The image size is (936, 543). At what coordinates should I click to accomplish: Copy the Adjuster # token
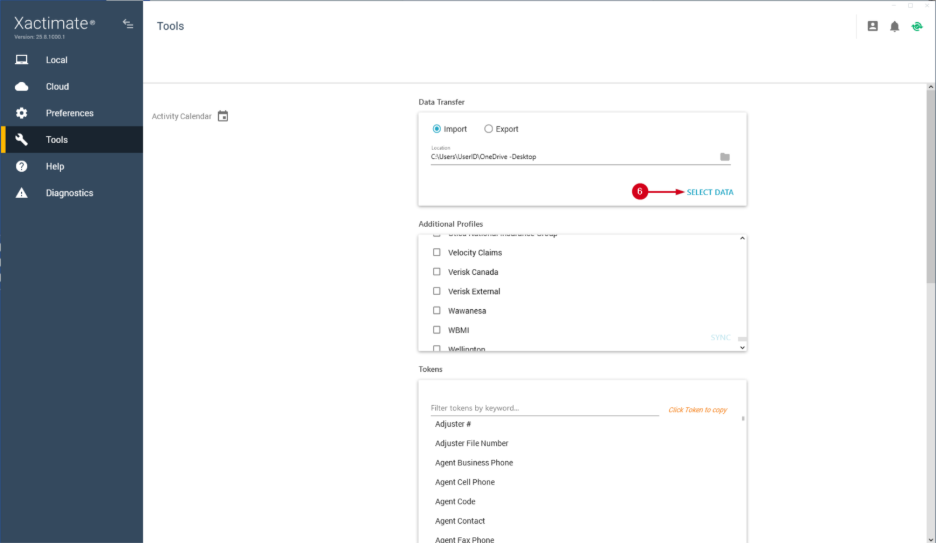[x=453, y=424]
